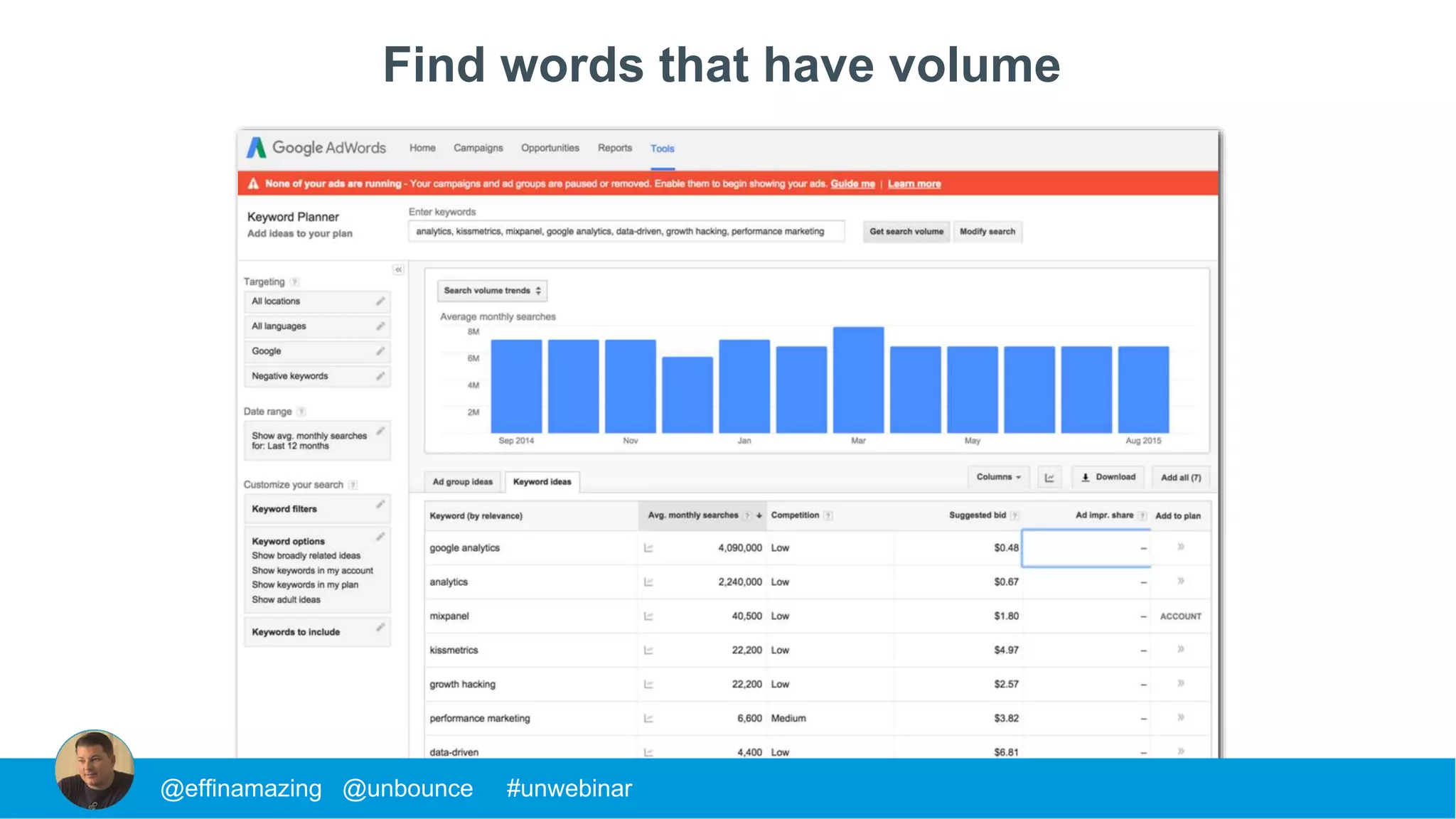Add analytics keyword to plan with arrow icon
The image size is (1456, 819).
pos(1181,581)
